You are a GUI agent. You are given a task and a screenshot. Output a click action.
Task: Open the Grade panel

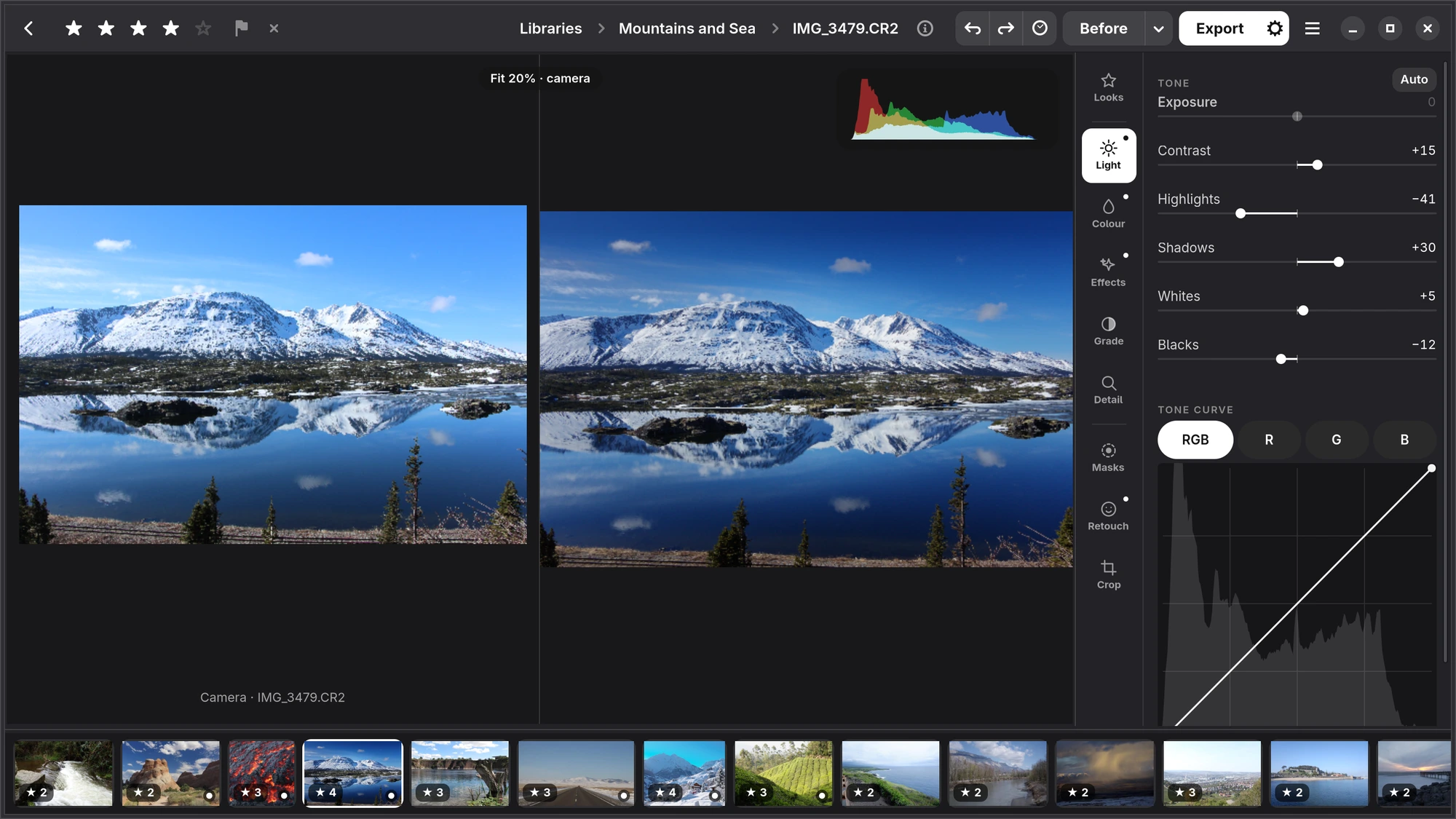tap(1108, 331)
